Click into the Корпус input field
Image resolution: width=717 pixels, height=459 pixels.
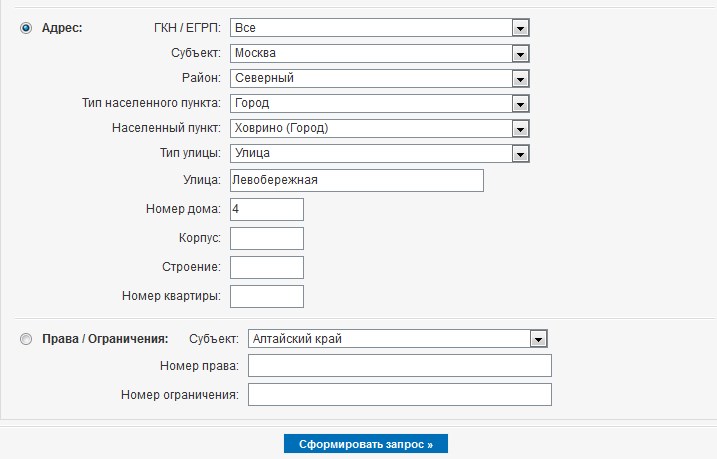point(266,238)
